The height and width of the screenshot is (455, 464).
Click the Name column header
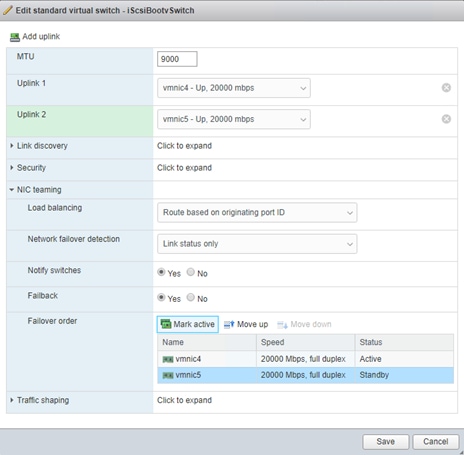point(207,342)
